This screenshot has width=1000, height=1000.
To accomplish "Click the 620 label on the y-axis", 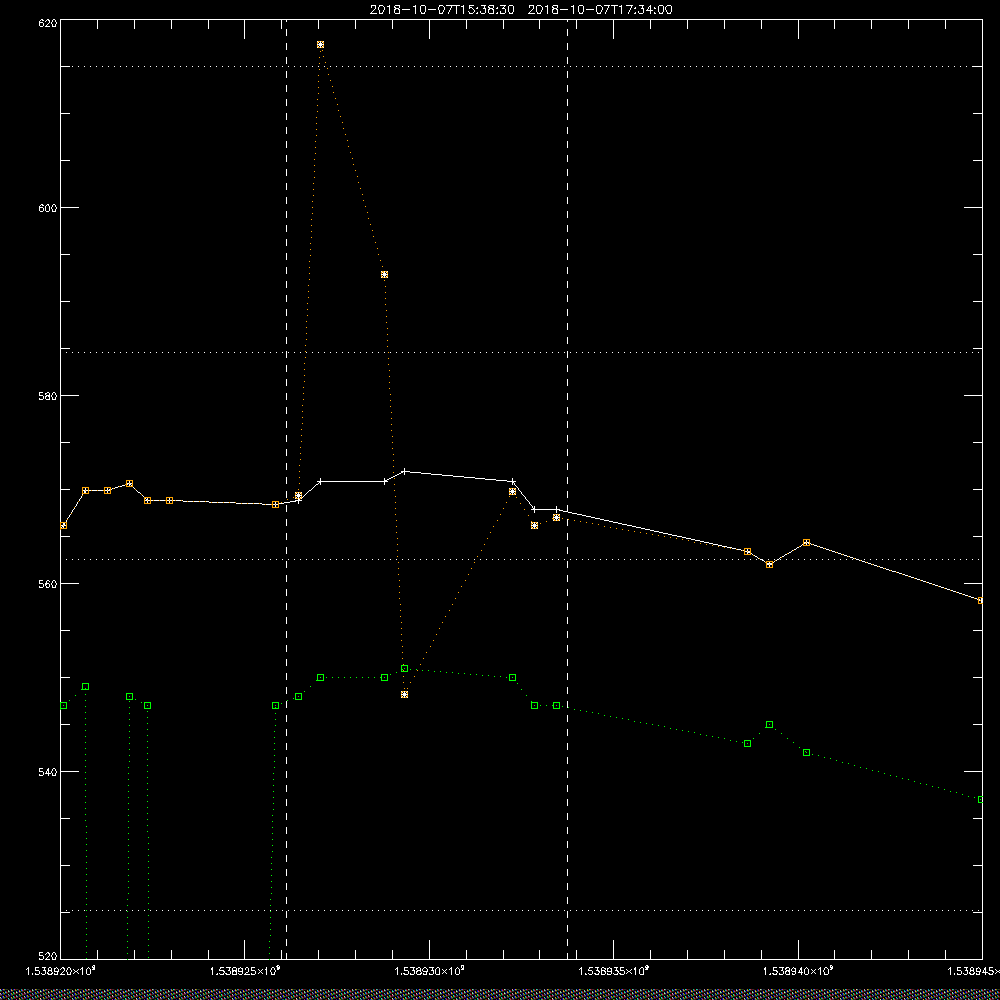I will click(48, 23).
